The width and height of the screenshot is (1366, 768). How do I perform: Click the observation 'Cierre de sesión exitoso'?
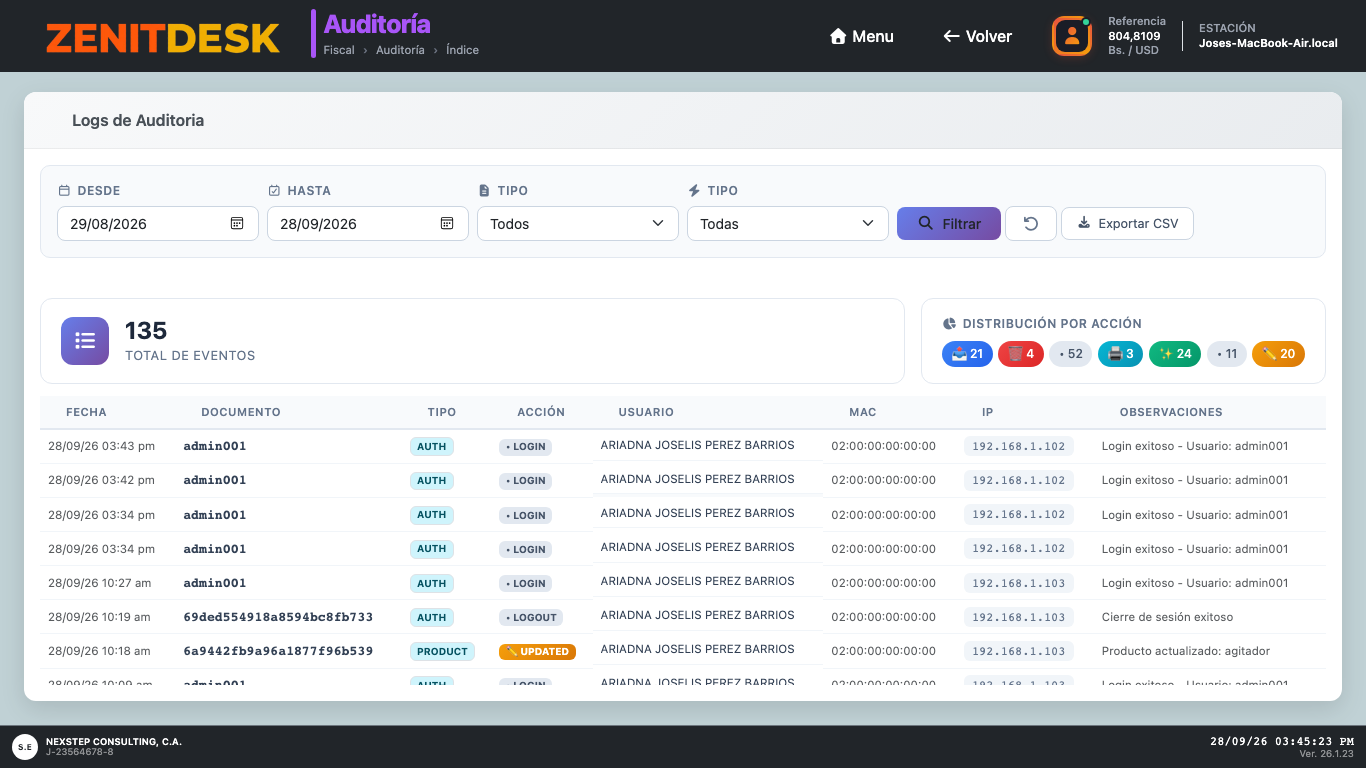tap(1167, 617)
